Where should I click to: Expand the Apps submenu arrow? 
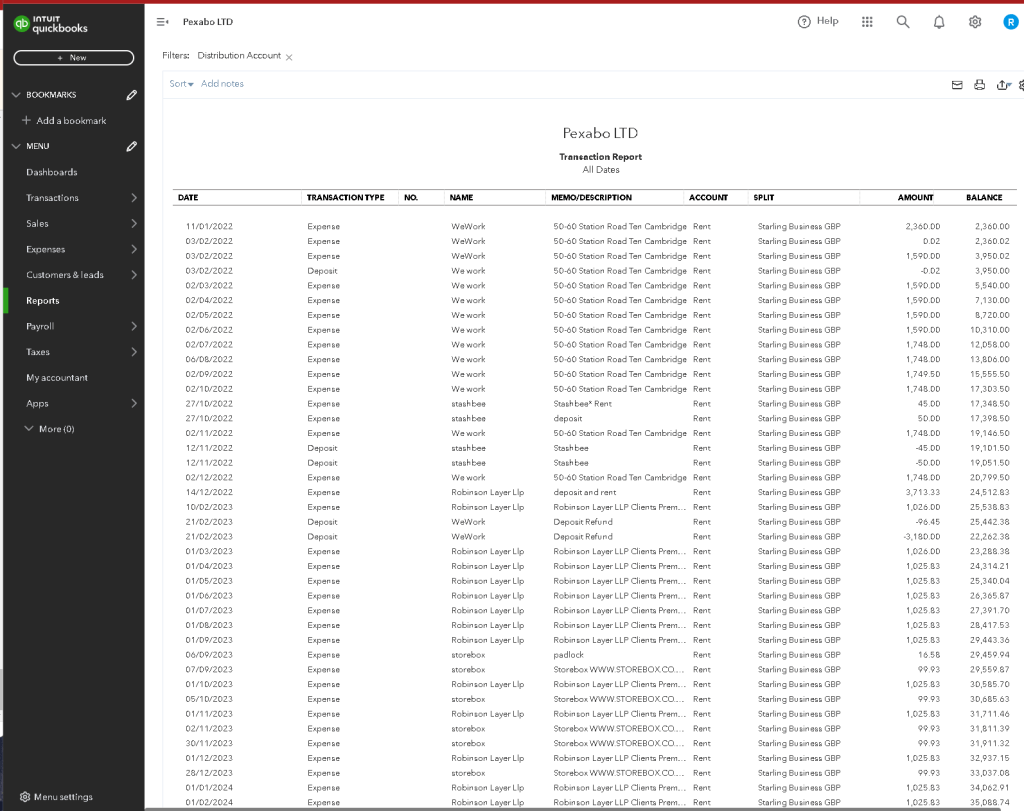(x=134, y=403)
